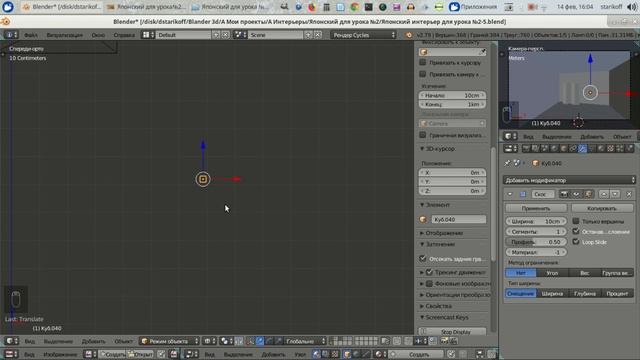
Task: Remove the bevel modifier with X icon
Action: (629, 194)
